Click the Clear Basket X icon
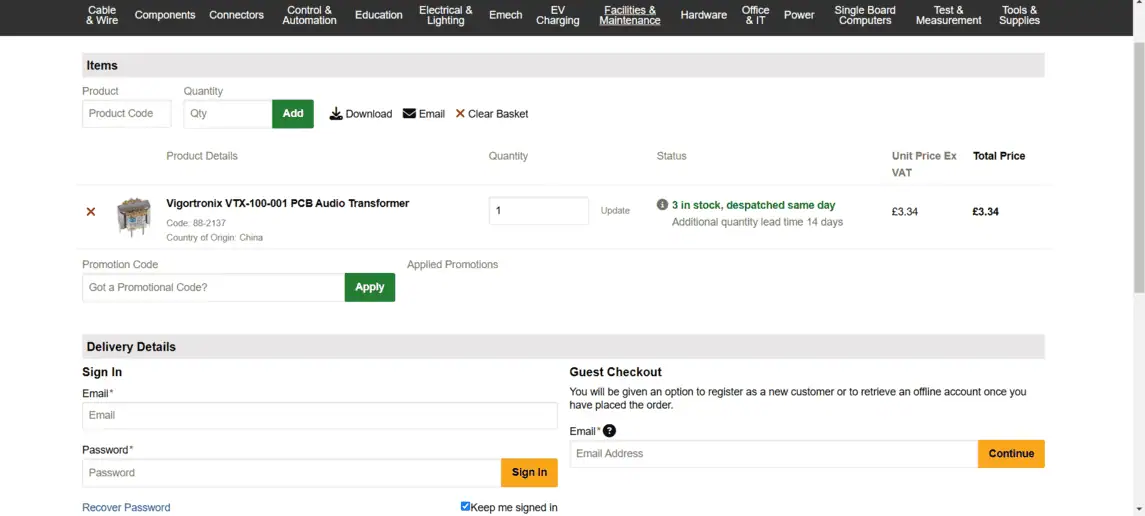Image resolution: width=1145 pixels, height=516 pixels. click(460, 114)
